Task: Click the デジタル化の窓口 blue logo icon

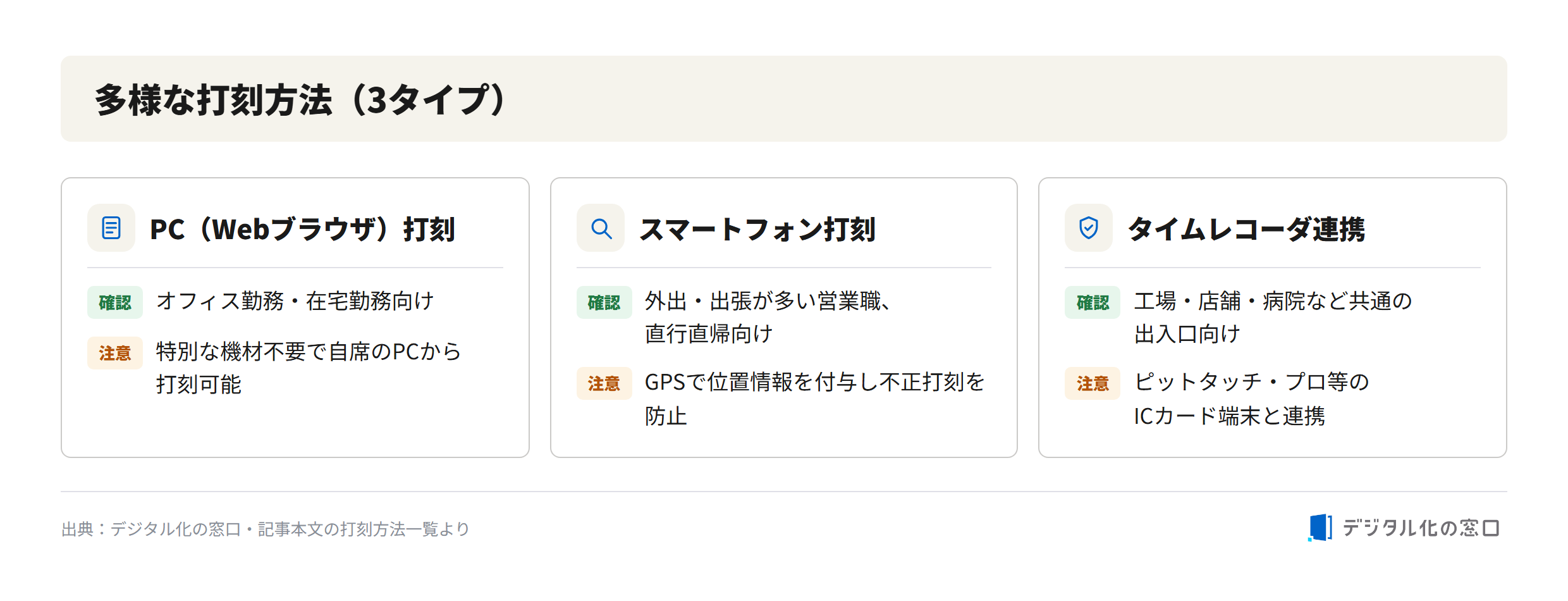Action: point(1320,528)
